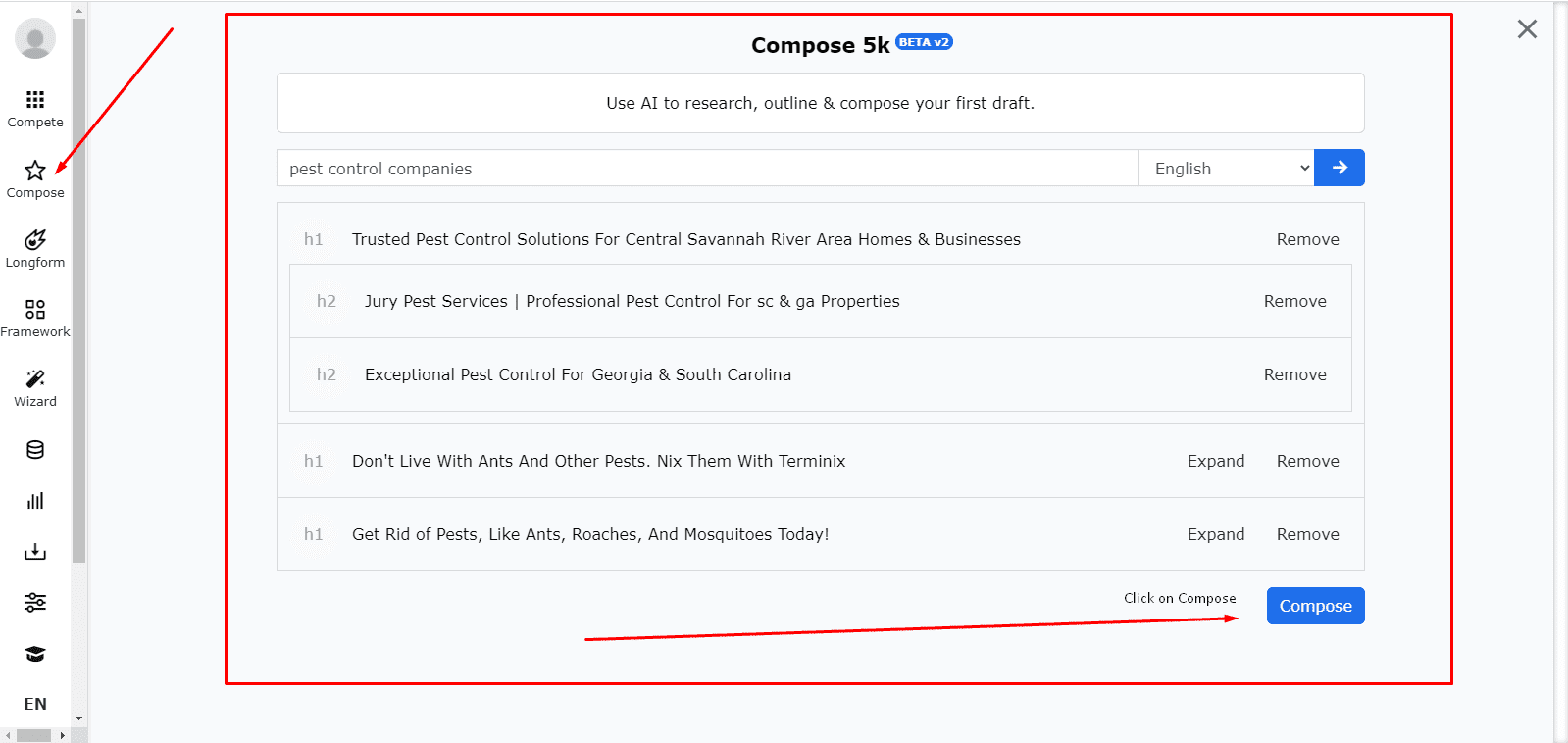Expand the Nix Them With Terminix heading

click(1216, 461)
